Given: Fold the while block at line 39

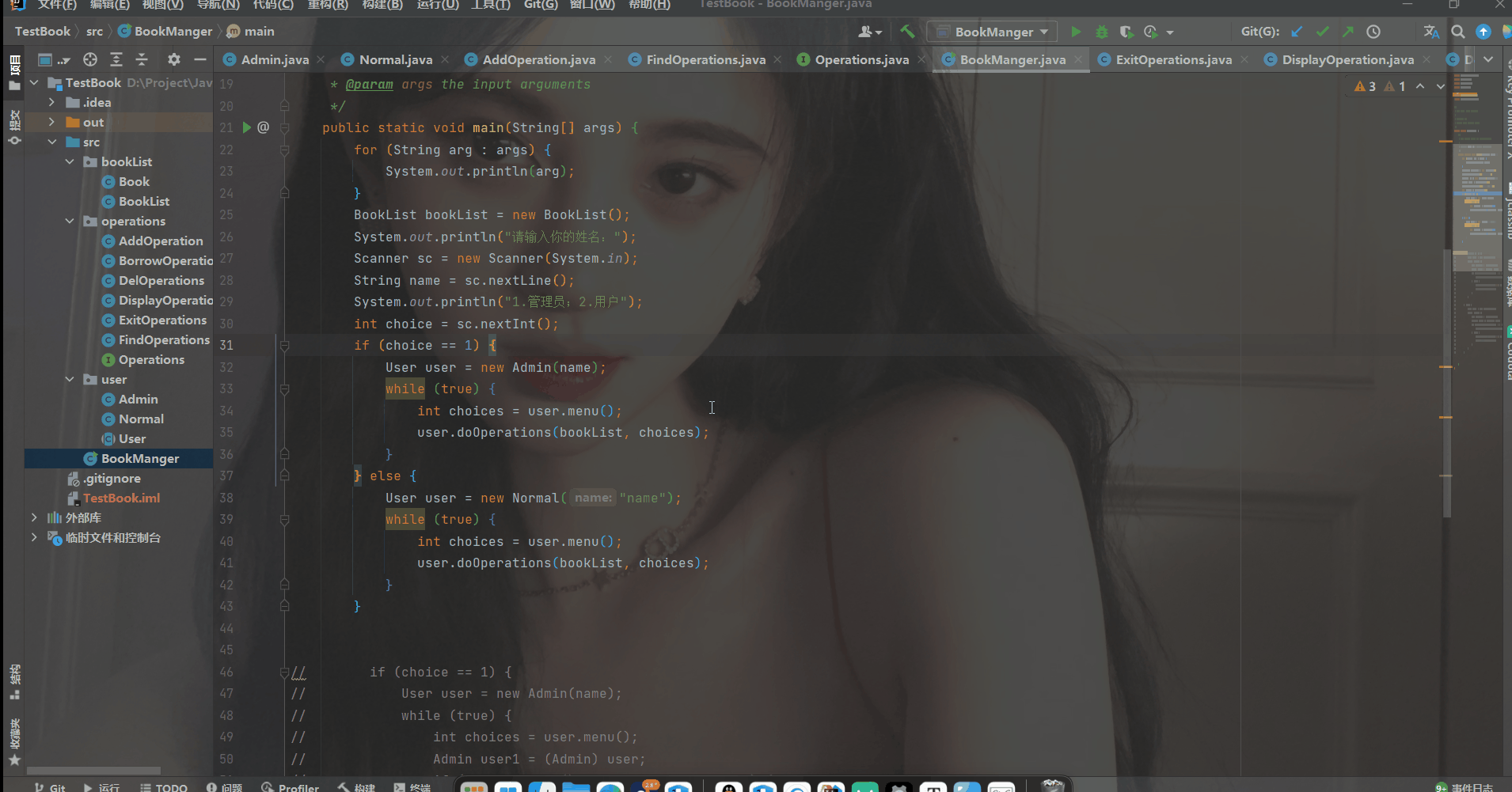Looking at the screenshot, I should [x=284, y=519].
